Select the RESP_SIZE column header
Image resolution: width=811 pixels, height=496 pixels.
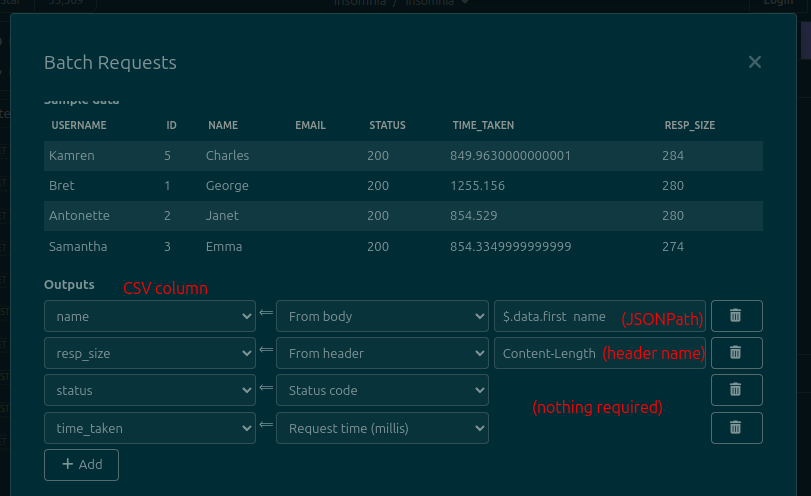(689, 125)
